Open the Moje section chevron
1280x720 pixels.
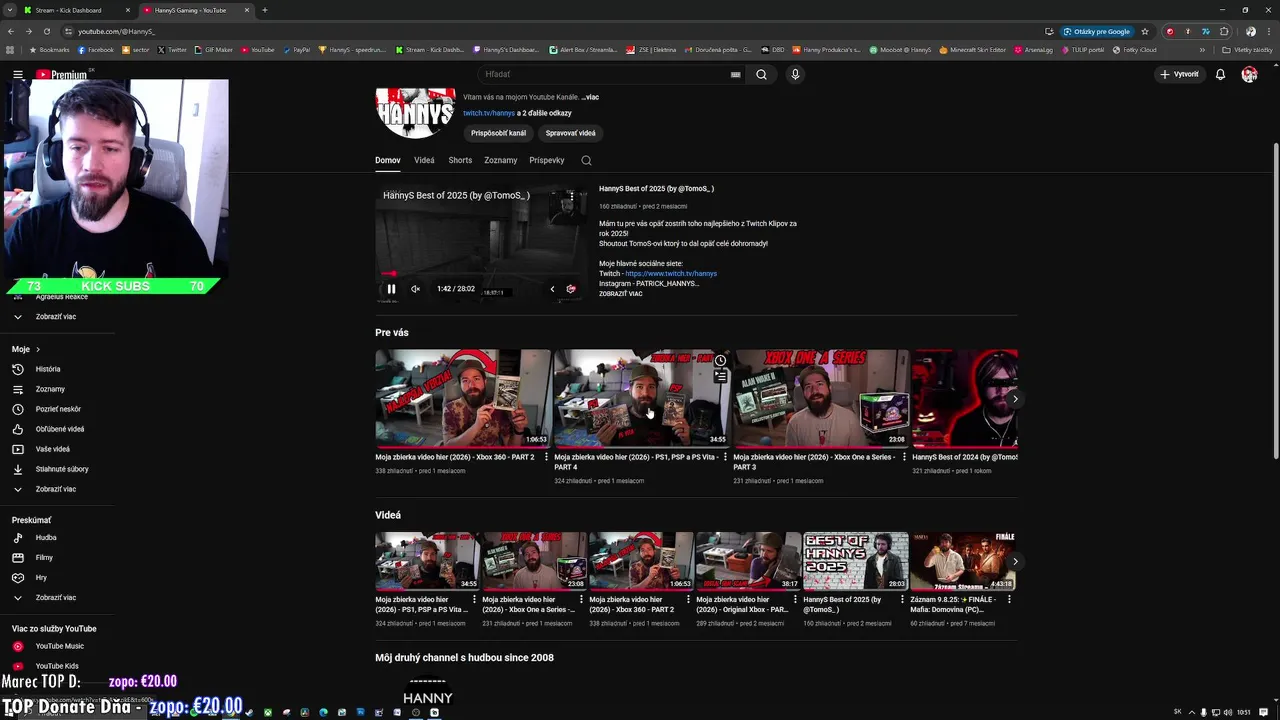(38, 349)
